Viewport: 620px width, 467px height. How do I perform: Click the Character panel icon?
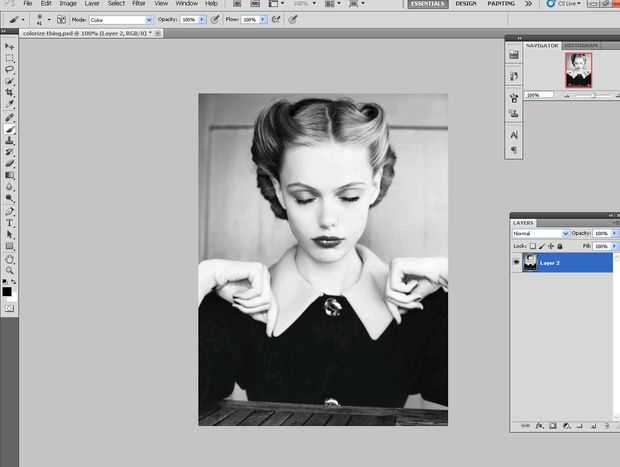click(514, 134)
